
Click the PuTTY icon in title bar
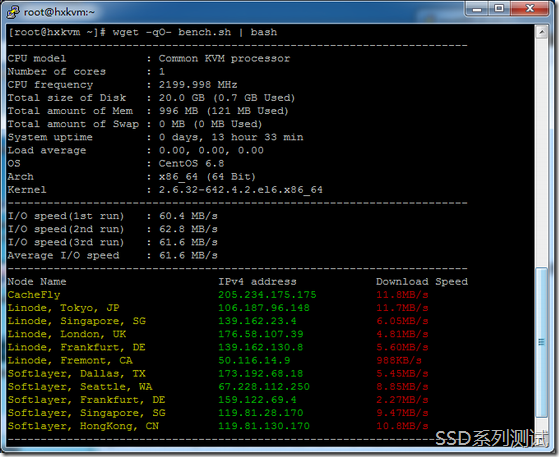tap(13, 12)
